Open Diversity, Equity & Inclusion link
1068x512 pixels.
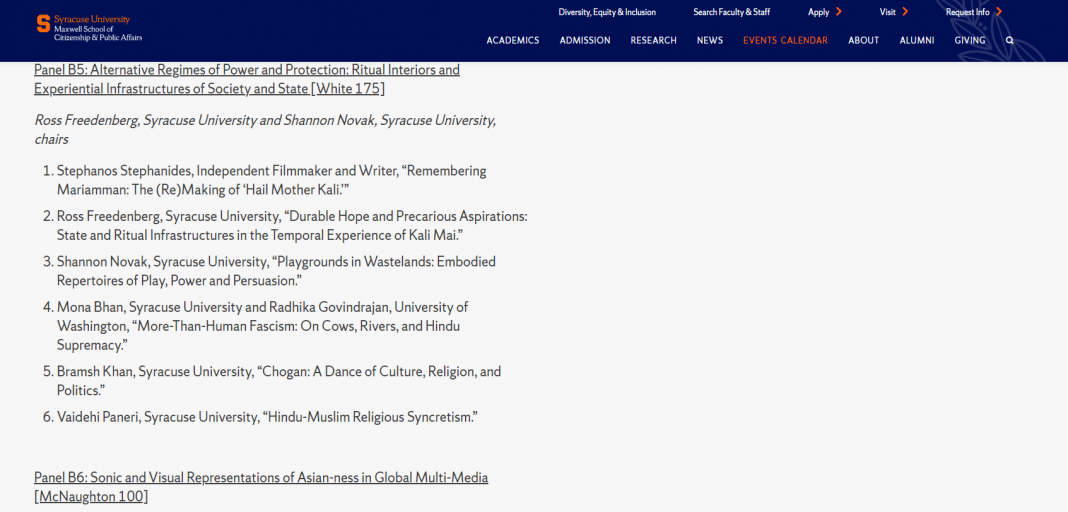click(x=607, y=12)
